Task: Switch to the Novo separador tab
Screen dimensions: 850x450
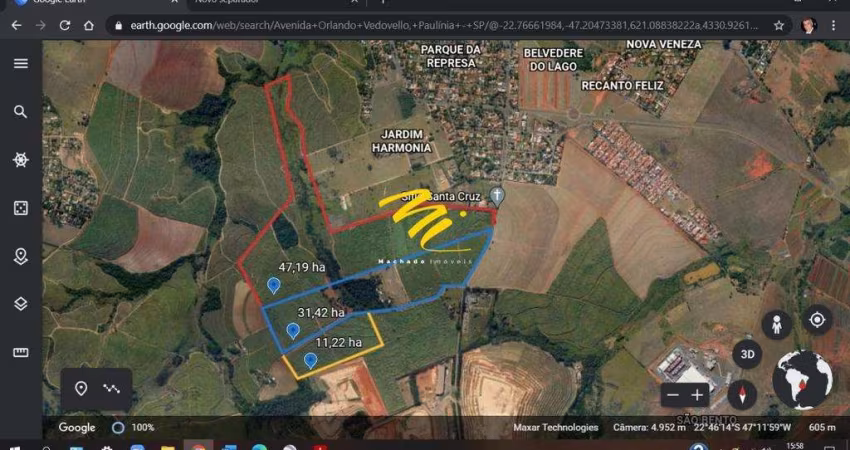Action: tap(275, 3)
